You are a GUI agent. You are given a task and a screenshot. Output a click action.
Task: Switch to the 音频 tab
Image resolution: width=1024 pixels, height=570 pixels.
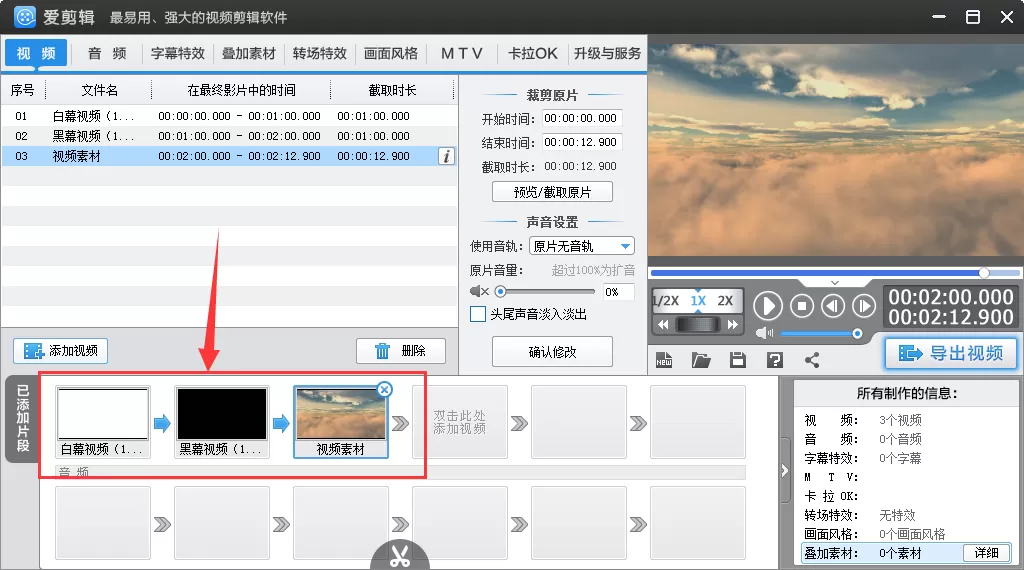107,54
